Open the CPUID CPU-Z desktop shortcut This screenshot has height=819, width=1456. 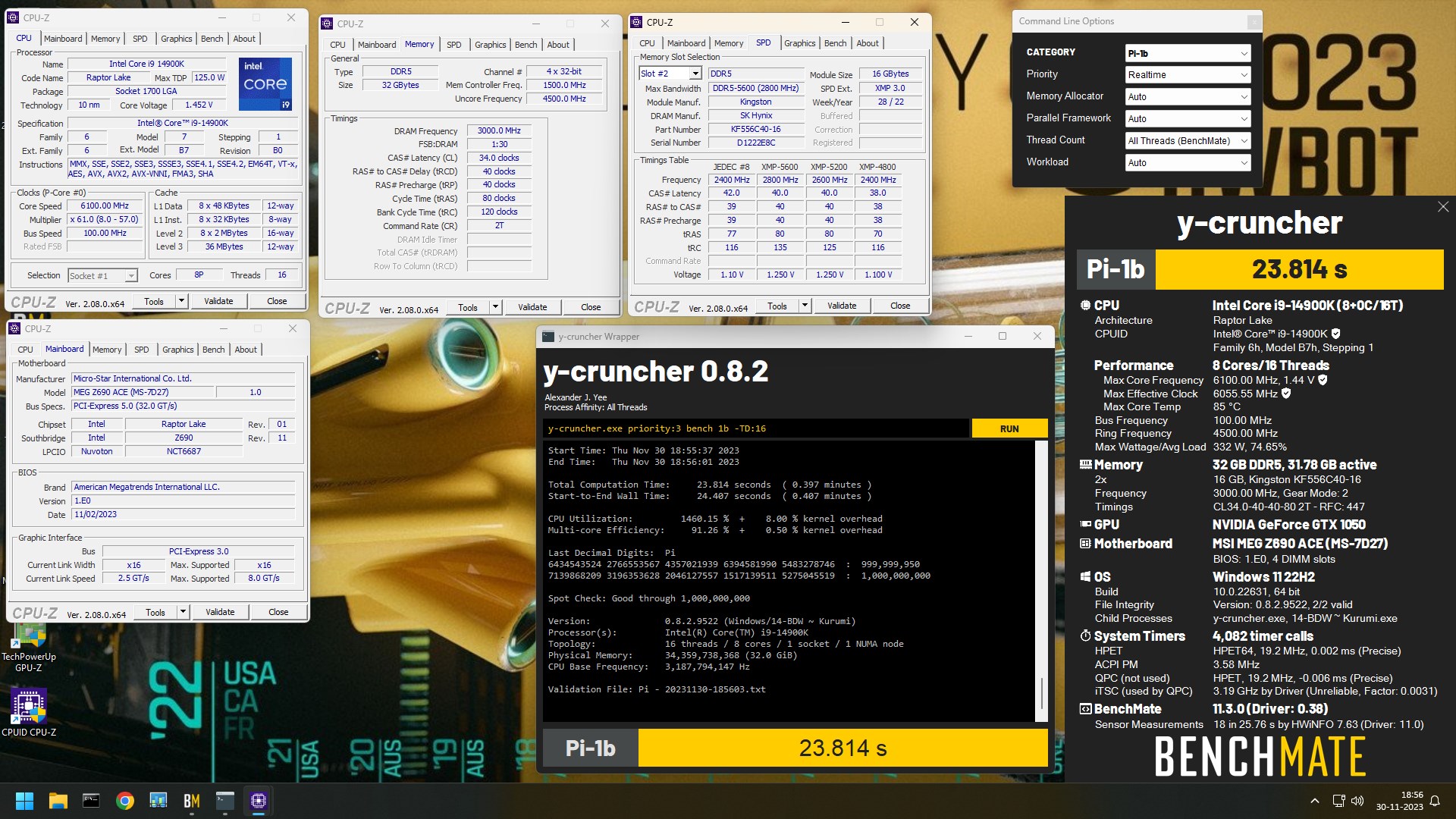(x=29, y=713)
